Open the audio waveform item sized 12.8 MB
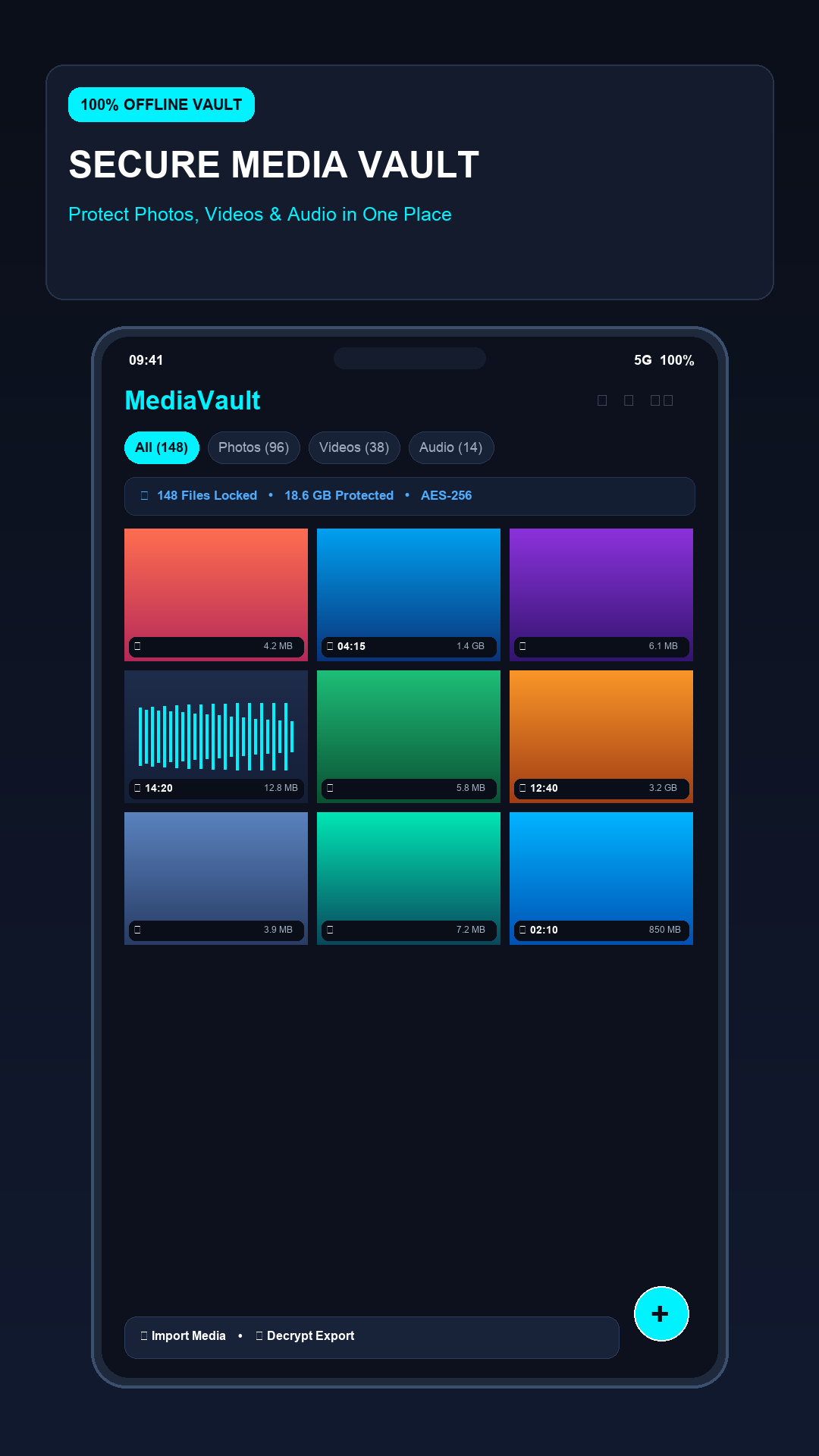This screenshot has width=819, height=1456. coord(216,736)
